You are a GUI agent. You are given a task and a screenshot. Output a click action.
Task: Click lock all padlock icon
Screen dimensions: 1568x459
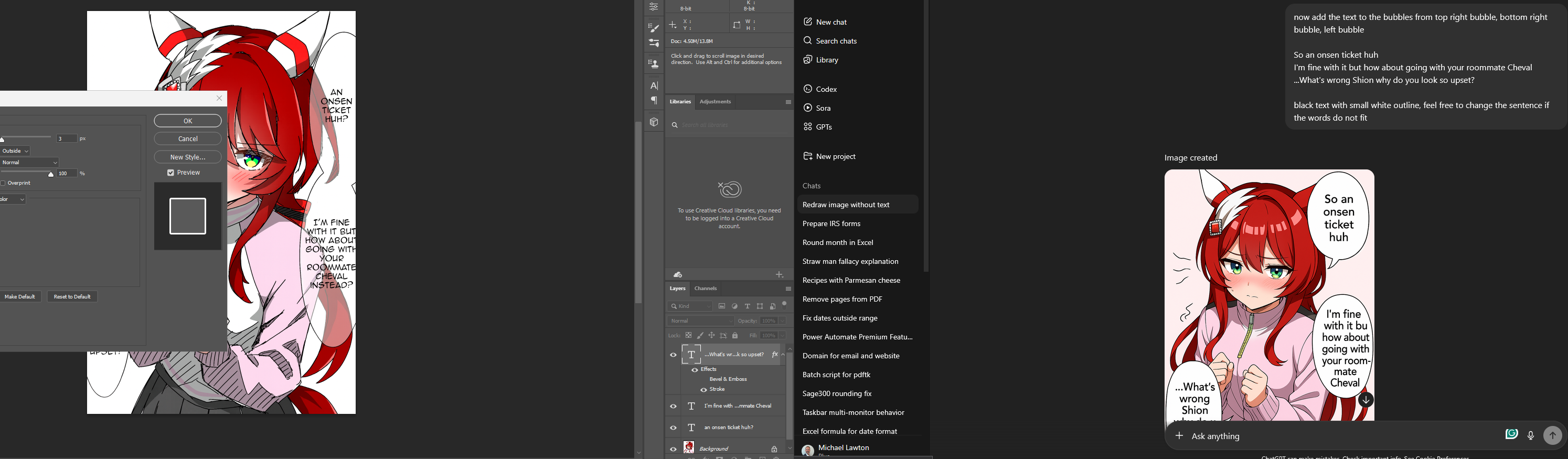735,335
